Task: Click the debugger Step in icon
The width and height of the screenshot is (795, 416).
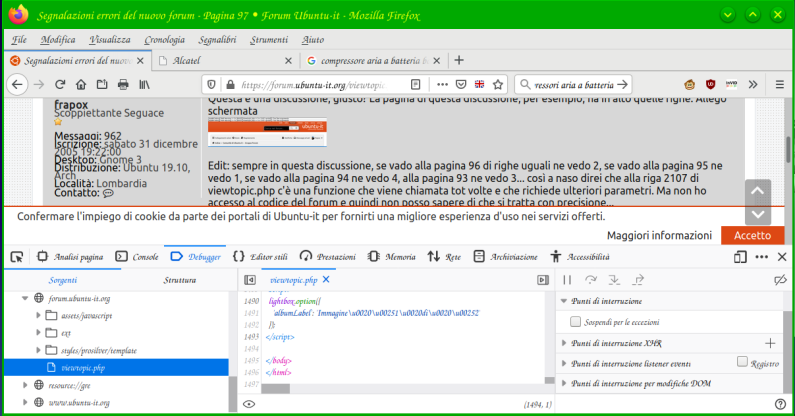Action: 614,280
